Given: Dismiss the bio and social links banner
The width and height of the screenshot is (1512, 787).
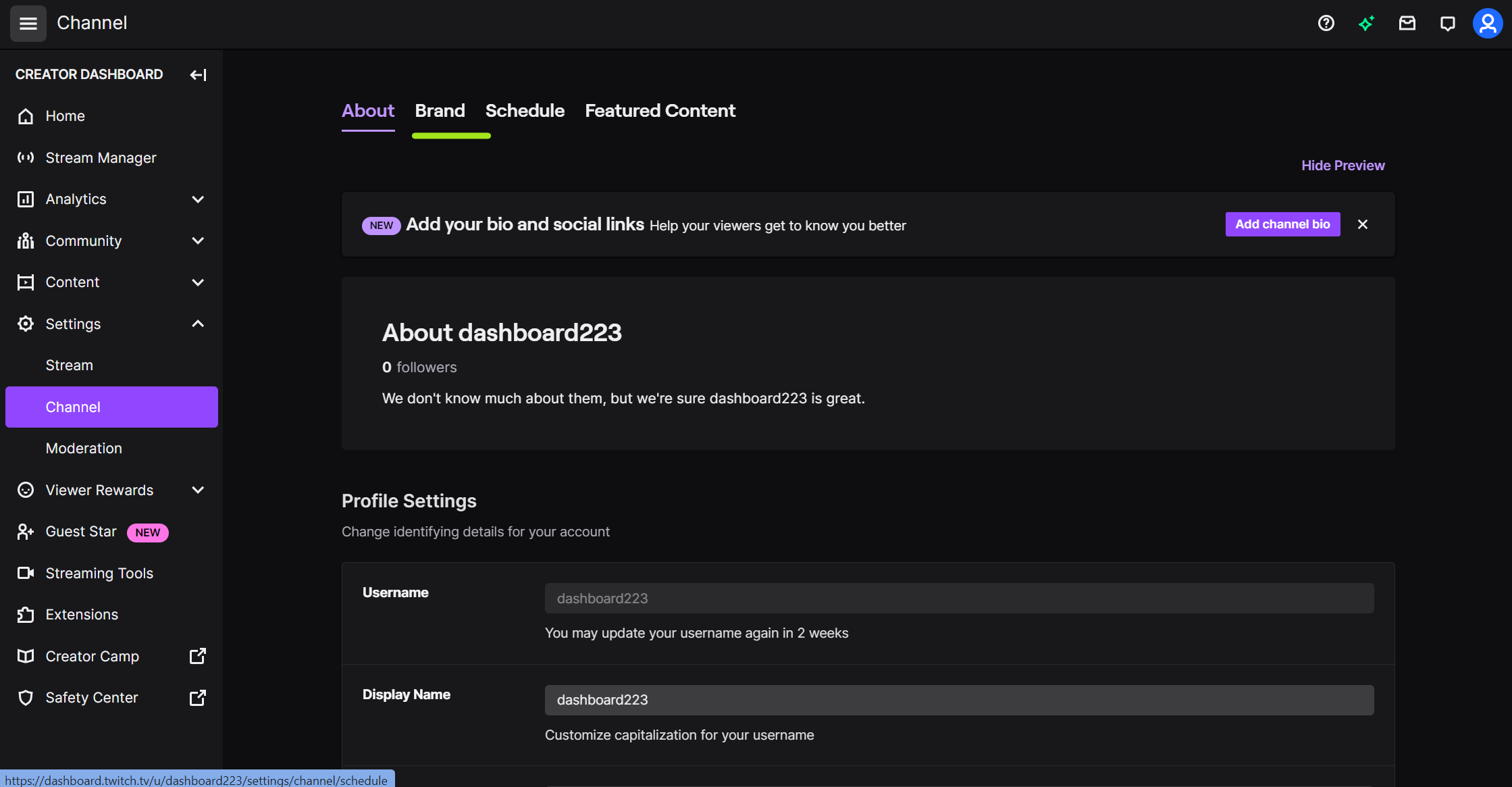Looking at the screenshot, I should pyautogui.click(x=1363, y=224).
